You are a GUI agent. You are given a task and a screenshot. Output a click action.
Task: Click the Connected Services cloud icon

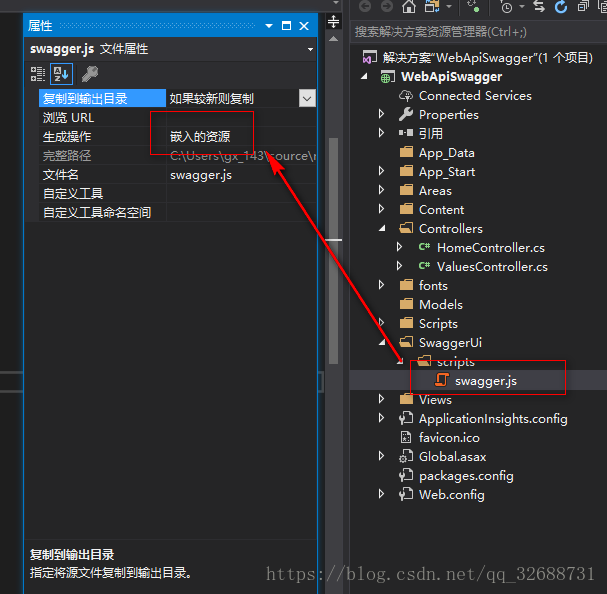tap(406, 96)
